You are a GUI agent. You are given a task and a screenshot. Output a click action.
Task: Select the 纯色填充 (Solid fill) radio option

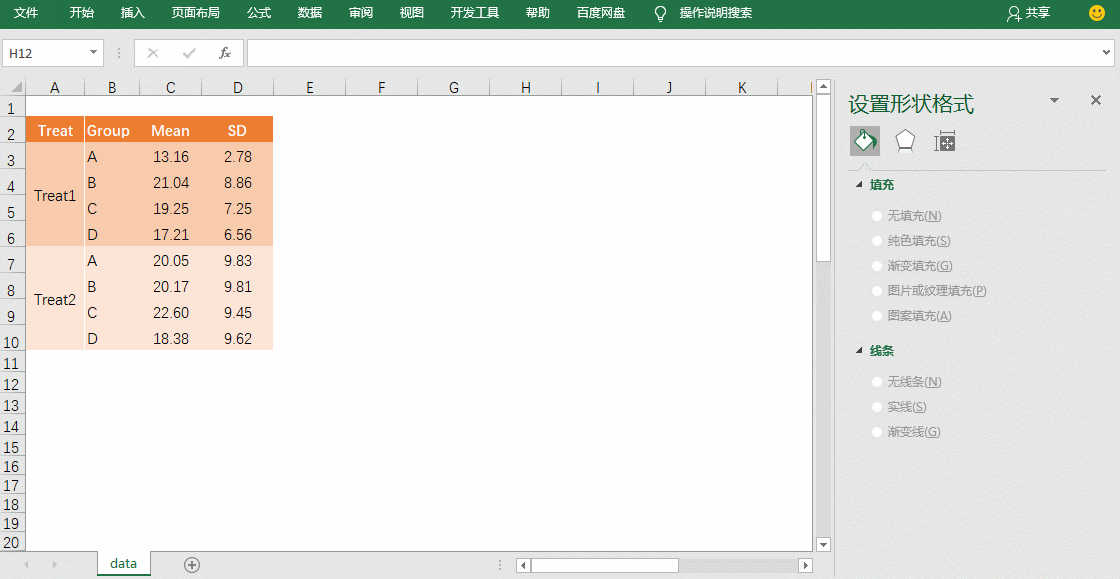(x=877, y=241)
